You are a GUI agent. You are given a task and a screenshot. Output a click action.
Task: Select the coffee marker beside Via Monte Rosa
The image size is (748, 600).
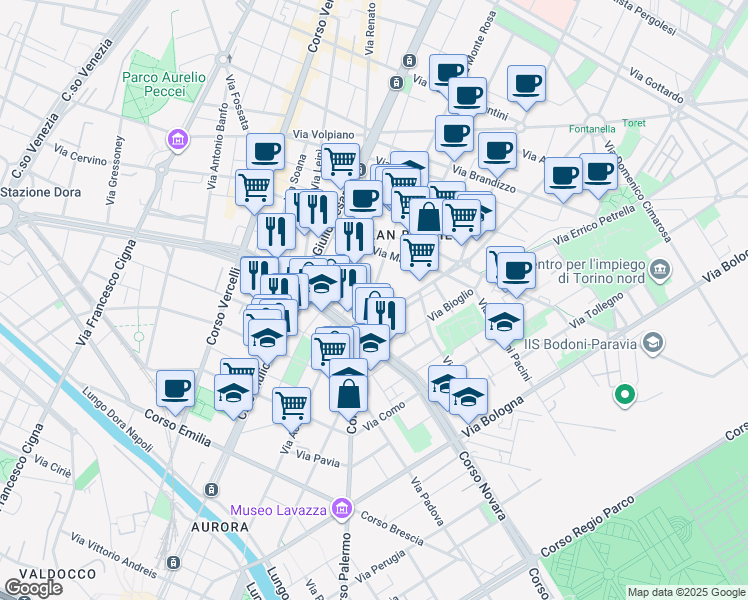click(x=448, y=72)
